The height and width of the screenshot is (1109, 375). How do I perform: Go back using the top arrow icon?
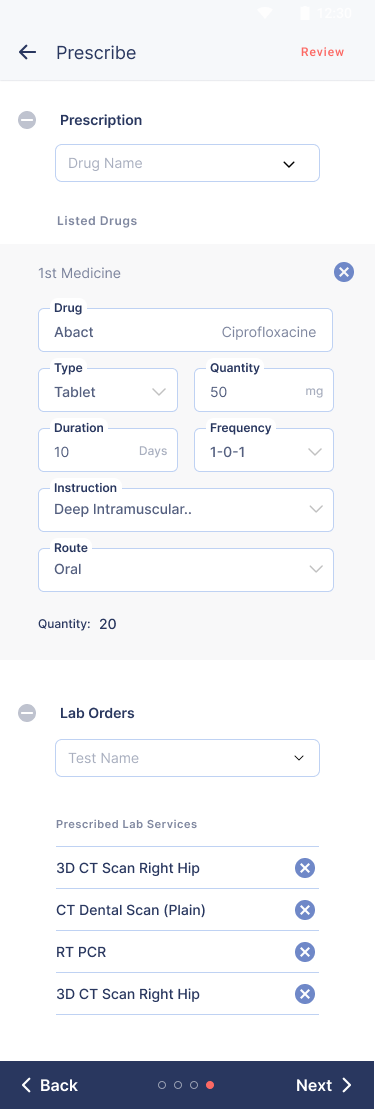coord(27,52)
